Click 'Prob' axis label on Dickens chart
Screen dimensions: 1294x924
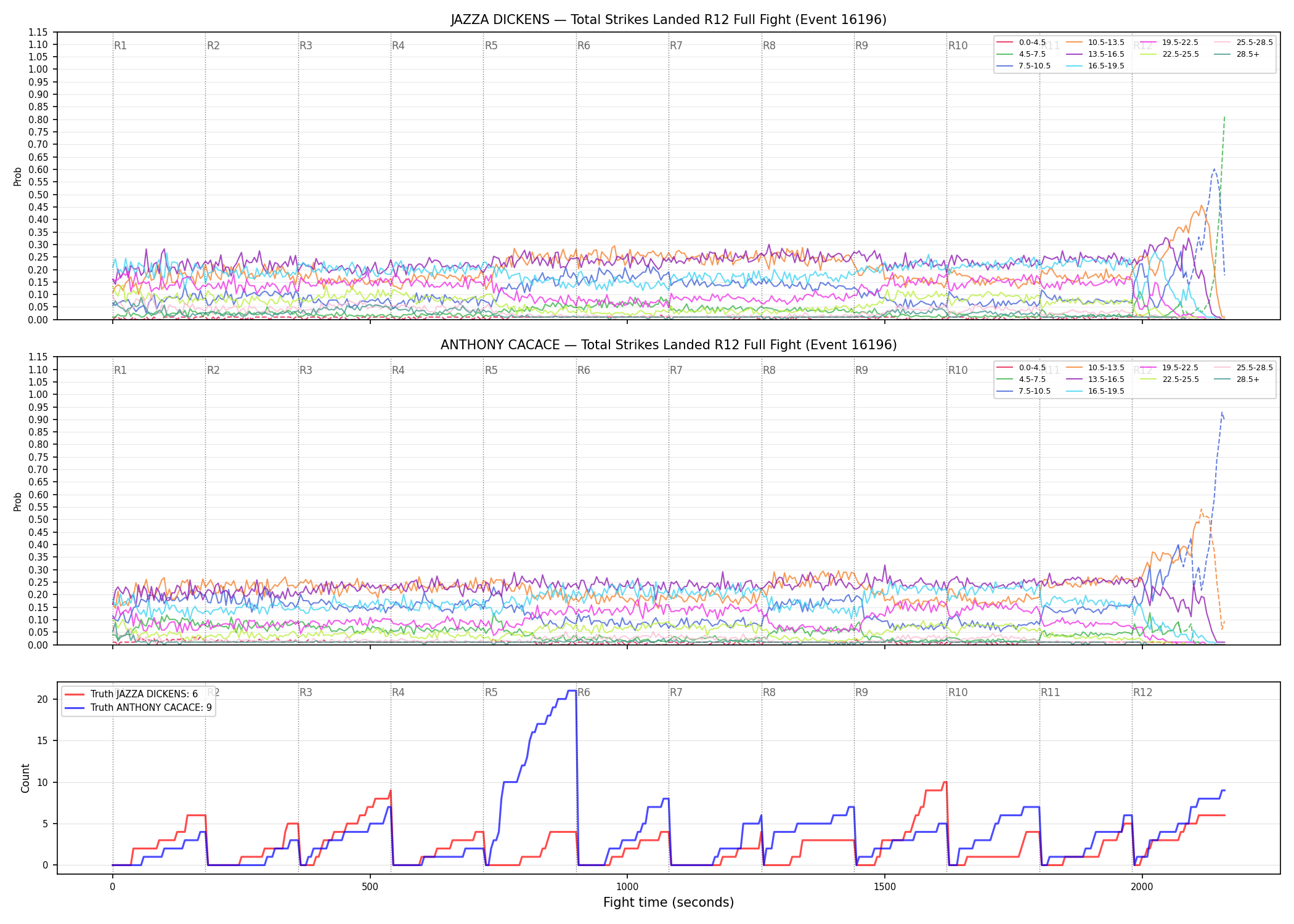18,177
